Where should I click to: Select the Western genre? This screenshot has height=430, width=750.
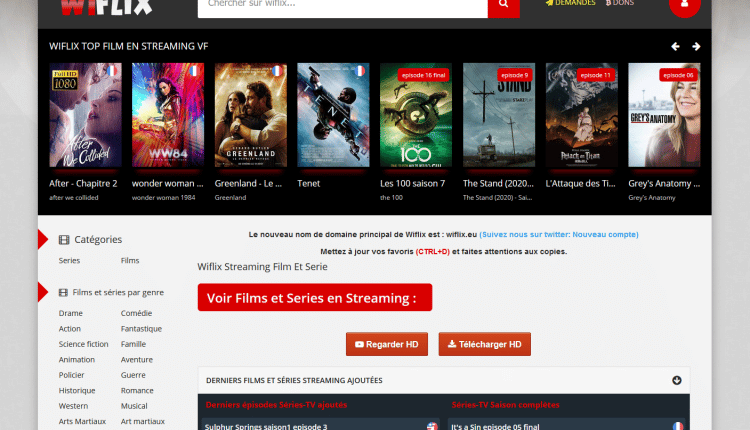73,406
